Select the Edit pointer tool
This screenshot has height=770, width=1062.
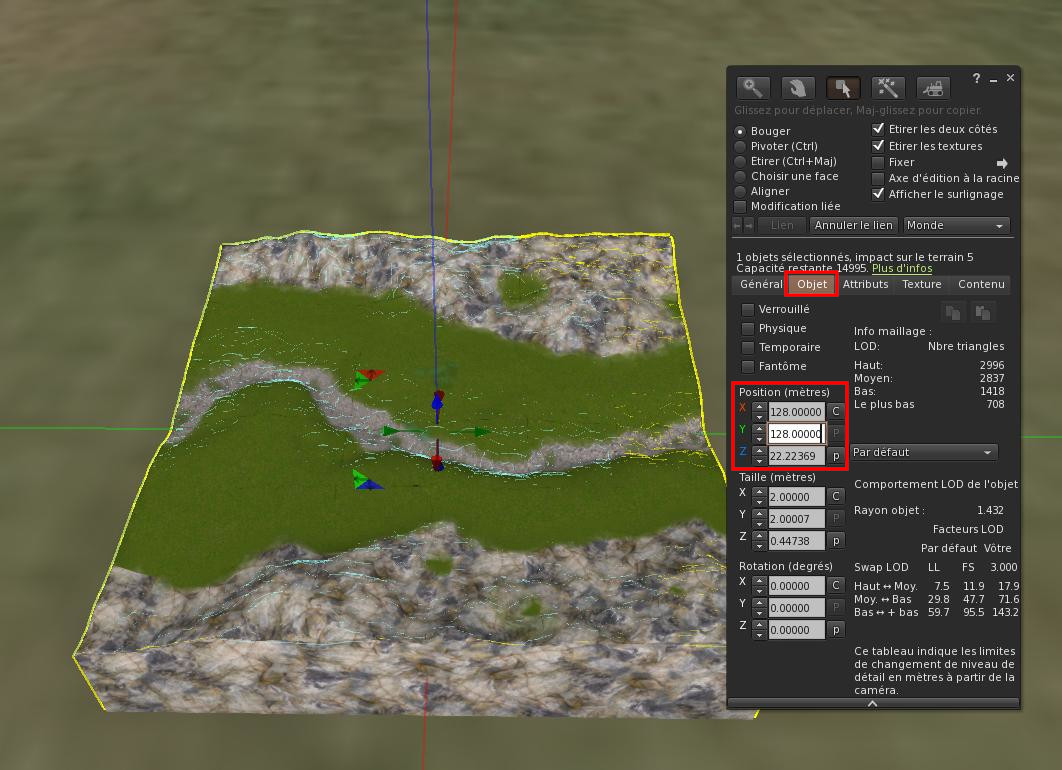point(843,89)
